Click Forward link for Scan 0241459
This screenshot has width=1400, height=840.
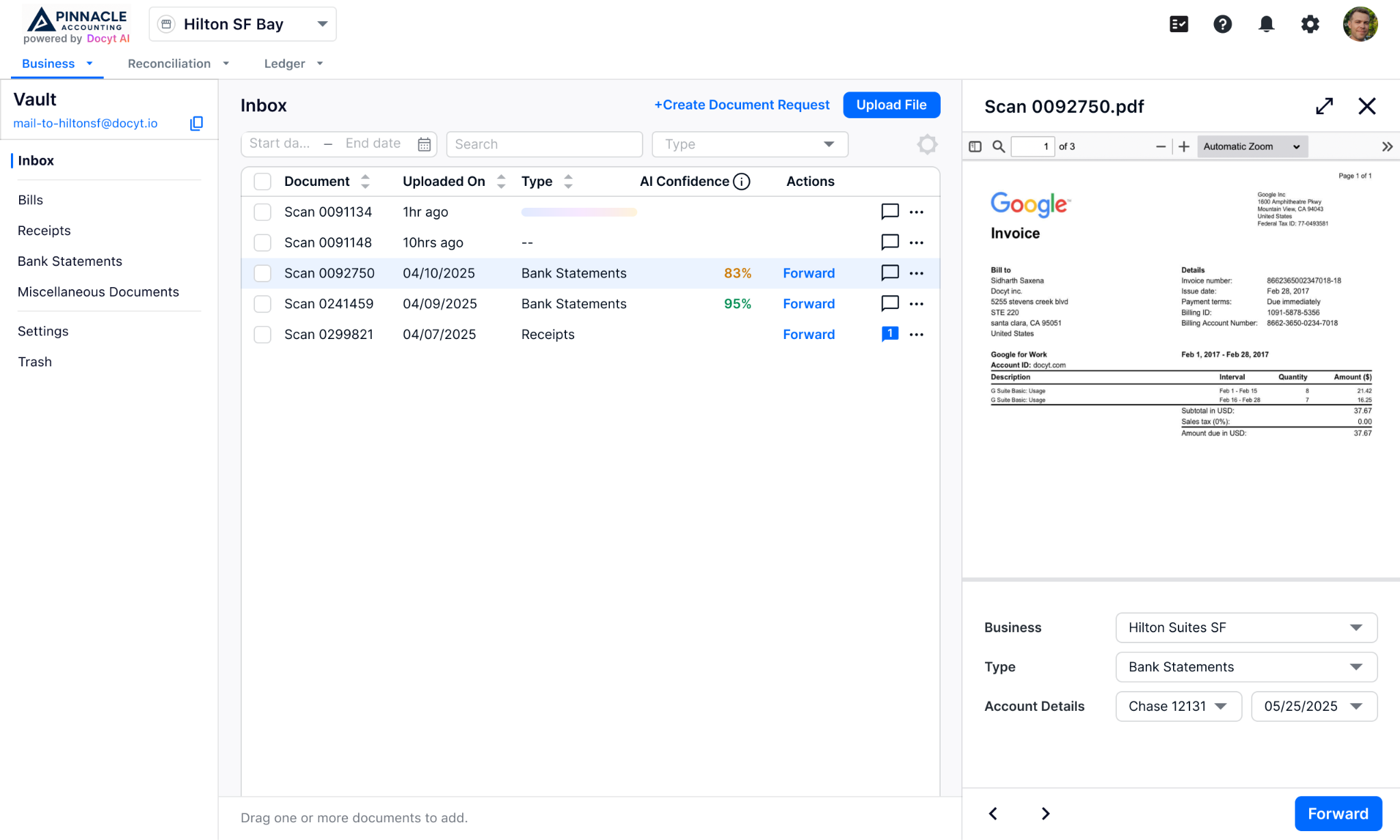click(x=809, y=303)
